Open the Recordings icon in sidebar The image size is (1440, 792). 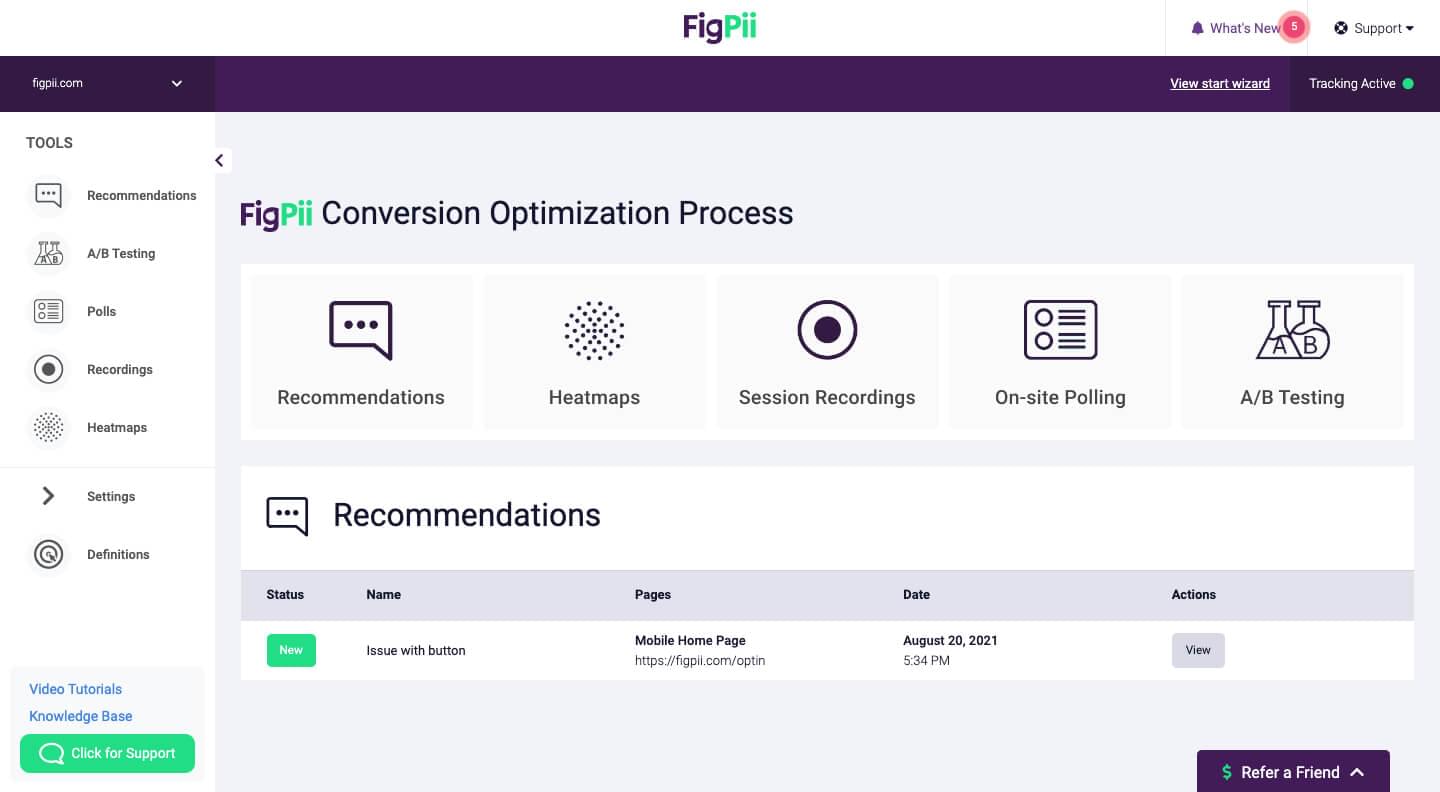[x=48, y=370]
